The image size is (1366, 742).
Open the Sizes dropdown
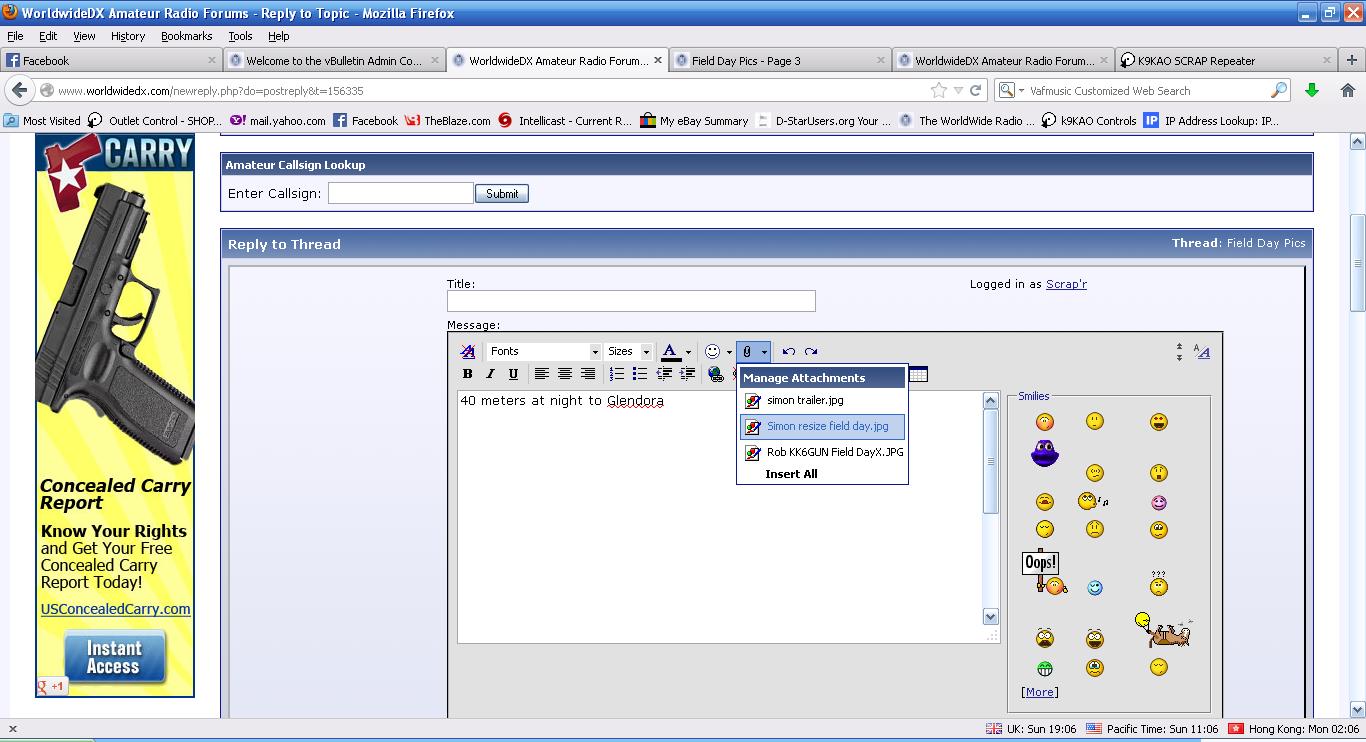tap(629, 352)
